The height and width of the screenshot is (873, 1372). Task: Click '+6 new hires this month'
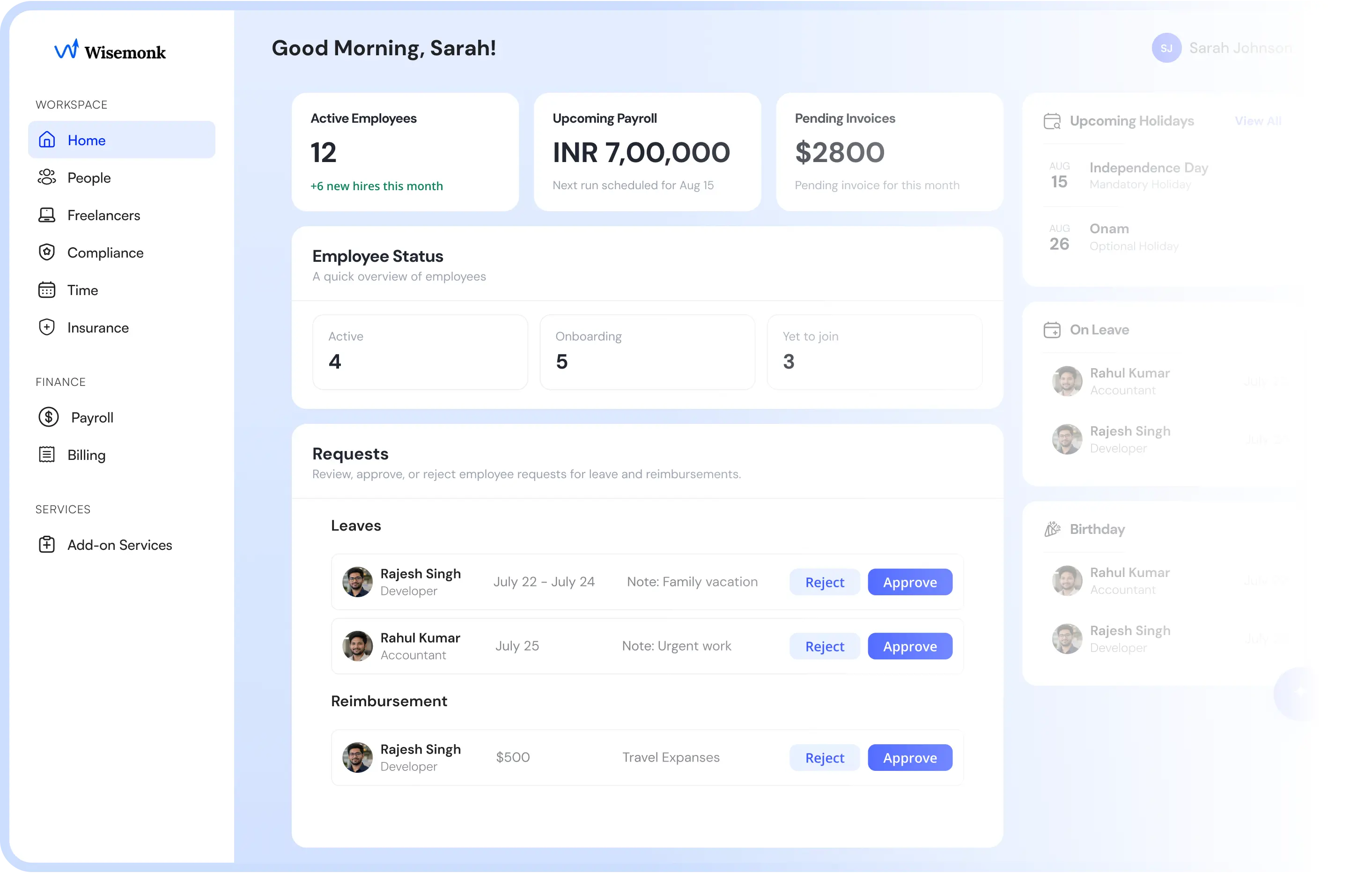pyautogui.click(x=376, y=186)
